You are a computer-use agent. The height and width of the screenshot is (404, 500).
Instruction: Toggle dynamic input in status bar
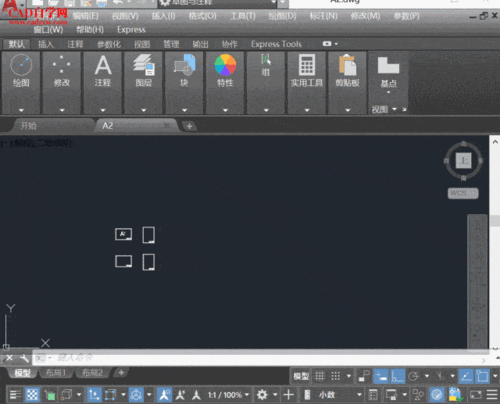pyautogui.click(x=381, y=377)
